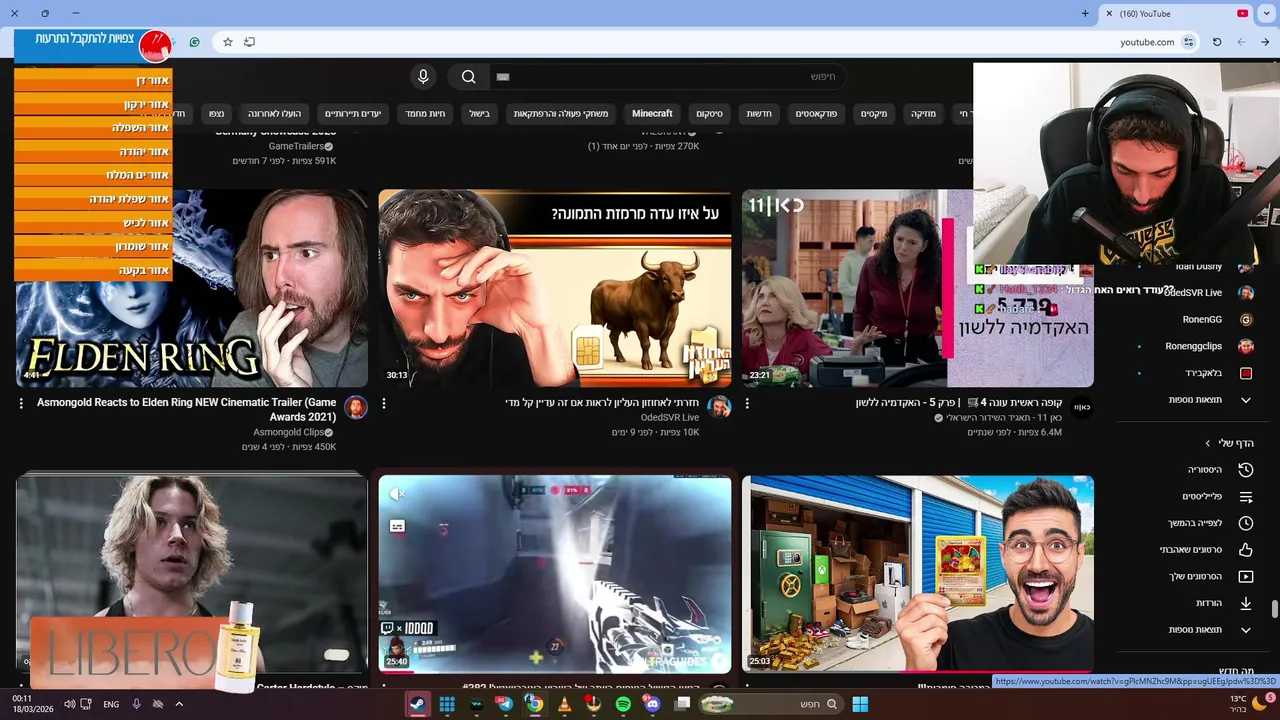Open the הדף שלי section chevron
Viewport: 1280px width, 720px height.
[1207, 443]
